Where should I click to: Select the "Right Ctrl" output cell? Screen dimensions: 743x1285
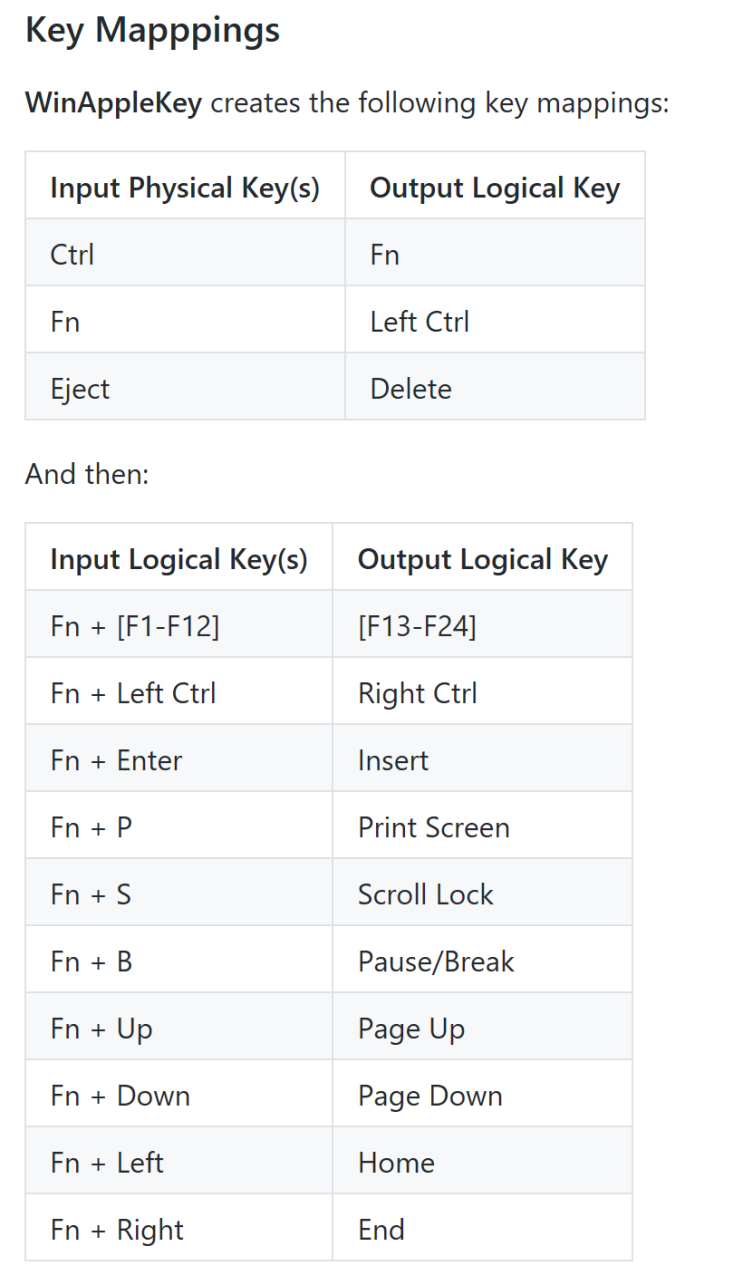click(417, 694)
